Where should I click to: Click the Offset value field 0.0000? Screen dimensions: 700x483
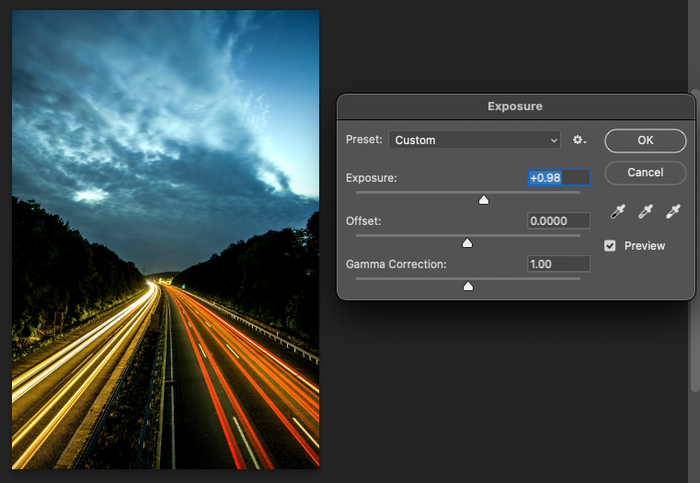(x=558, y=221)
